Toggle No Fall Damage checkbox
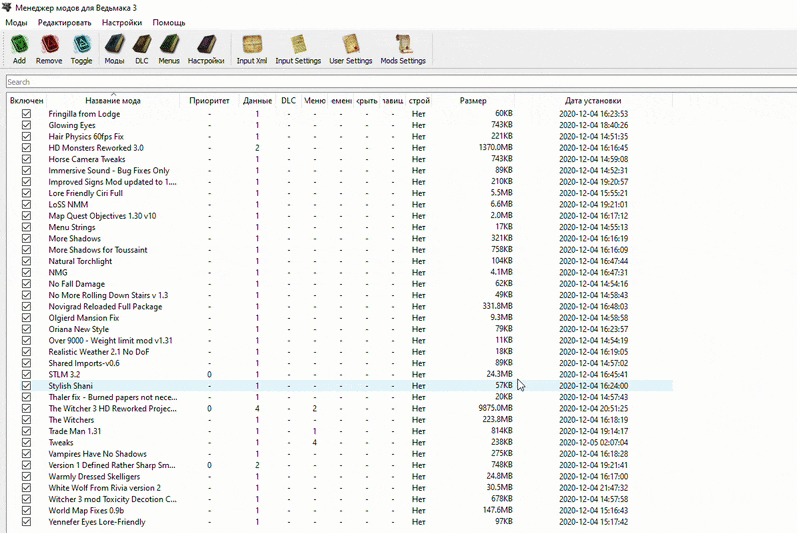Image resolution: width=797 pixels, height=533 pixels. [26, 284]
